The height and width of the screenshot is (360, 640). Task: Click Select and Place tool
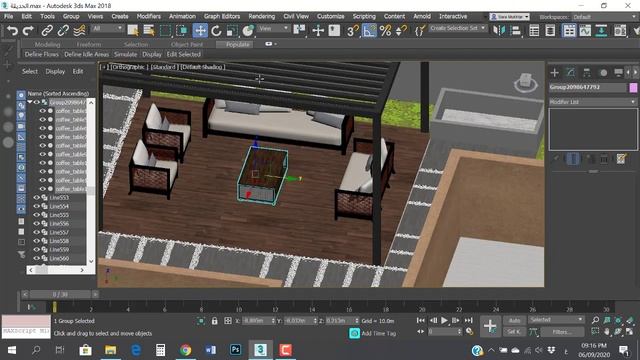[x=248, y=31]
